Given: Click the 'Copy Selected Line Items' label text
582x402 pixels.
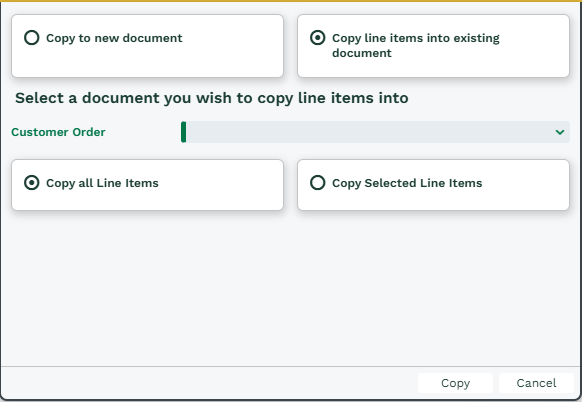Looking at the screenshot, I should click(x=407, y=183).
